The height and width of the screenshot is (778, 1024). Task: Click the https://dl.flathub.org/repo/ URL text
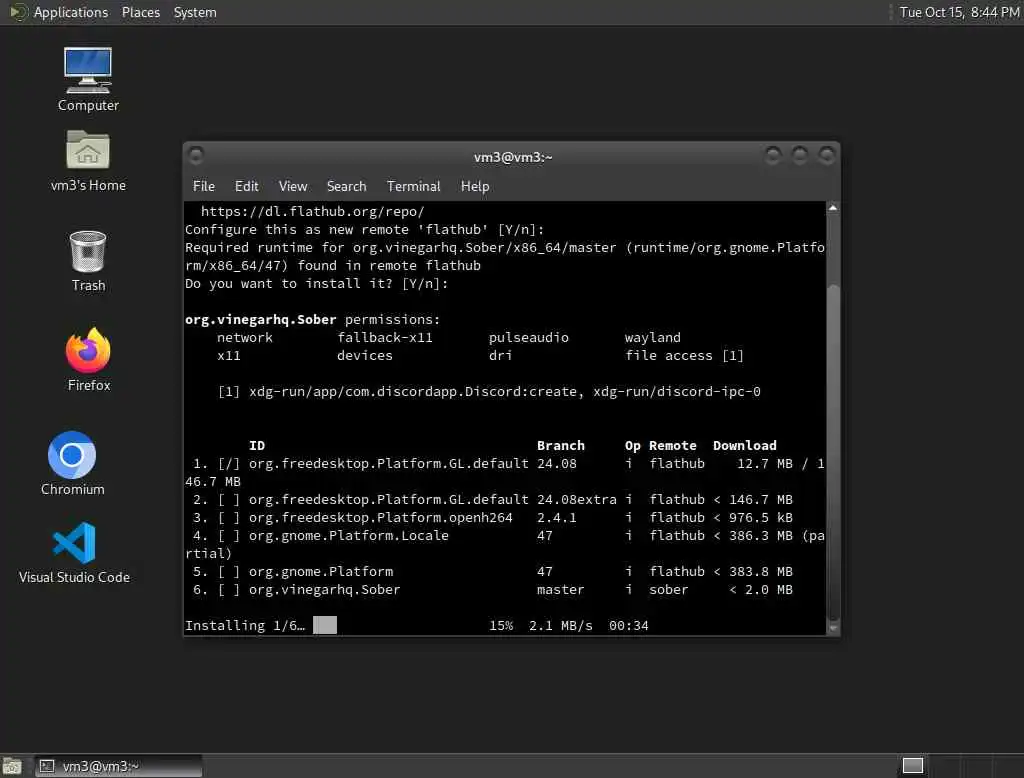click(x=312, y=212)
